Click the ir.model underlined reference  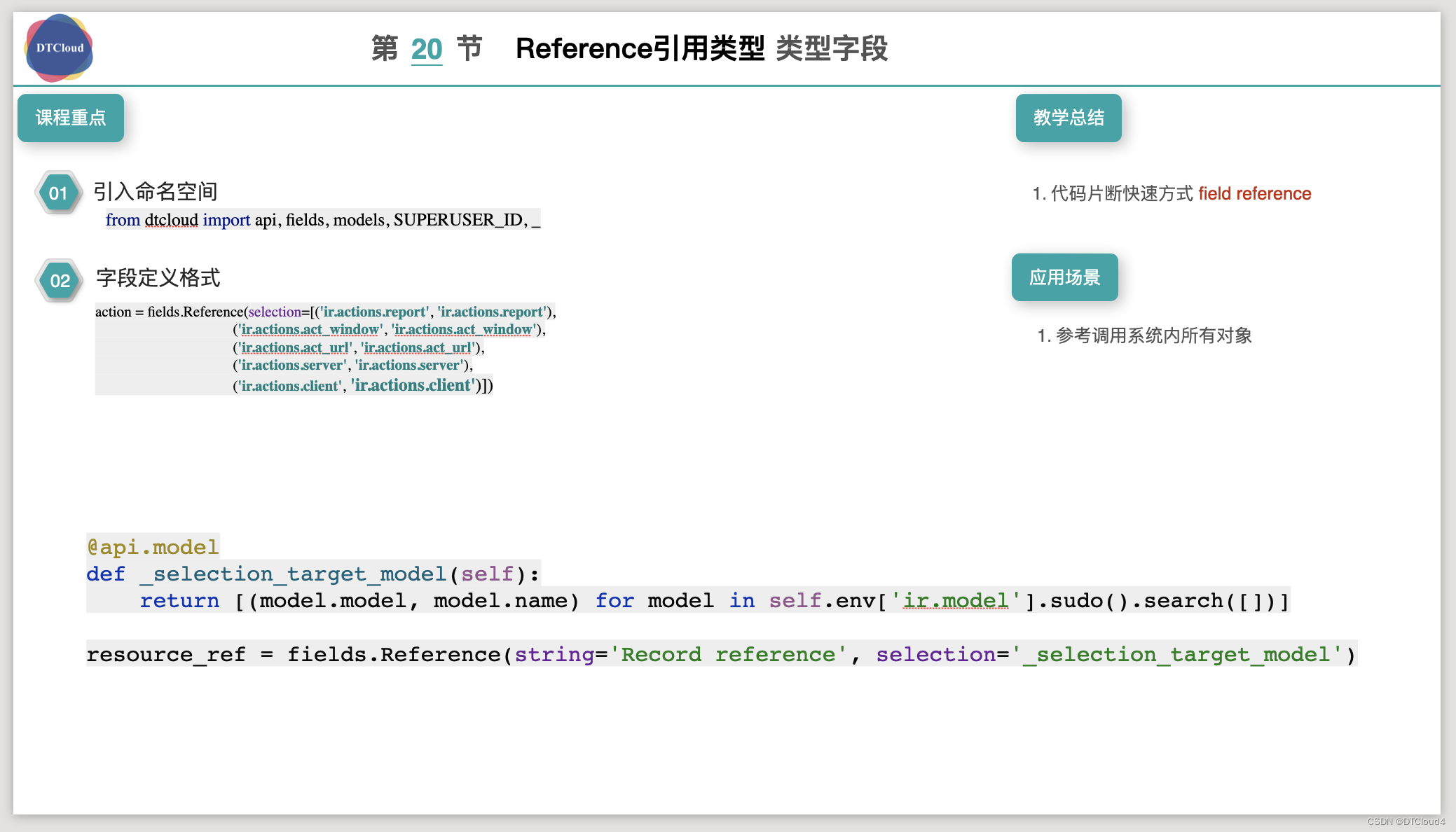pos(954,600)
